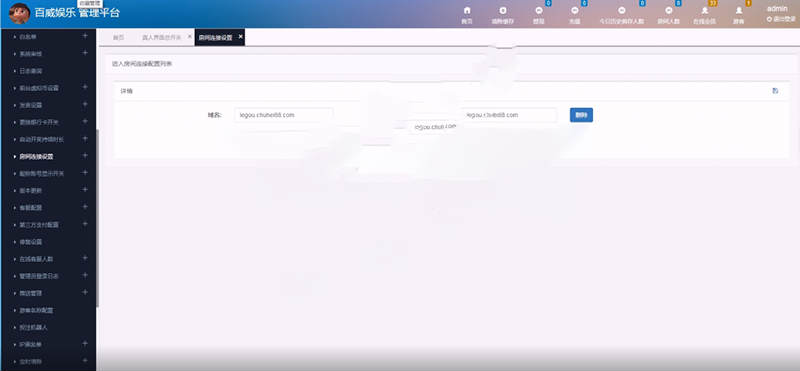Click the avatar logo beside 百威娱乐
This screenshot has height=371, width=800.
[19, 13]
